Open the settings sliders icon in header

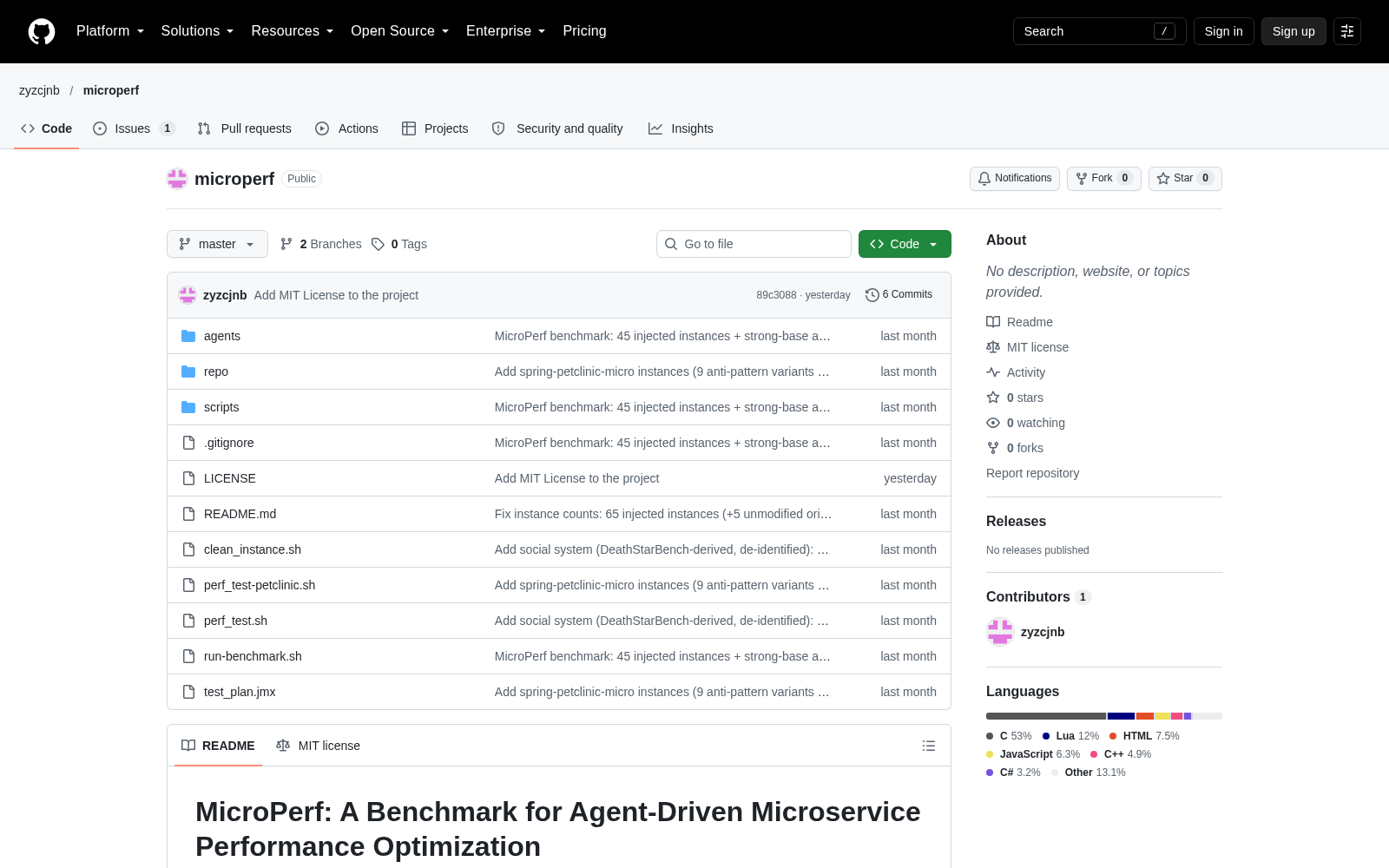click(1347, 31)
